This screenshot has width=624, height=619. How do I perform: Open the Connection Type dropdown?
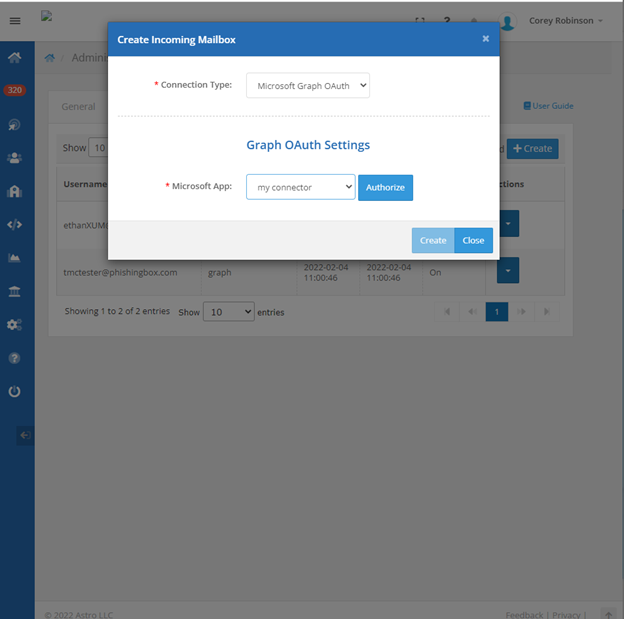point(308,86)
